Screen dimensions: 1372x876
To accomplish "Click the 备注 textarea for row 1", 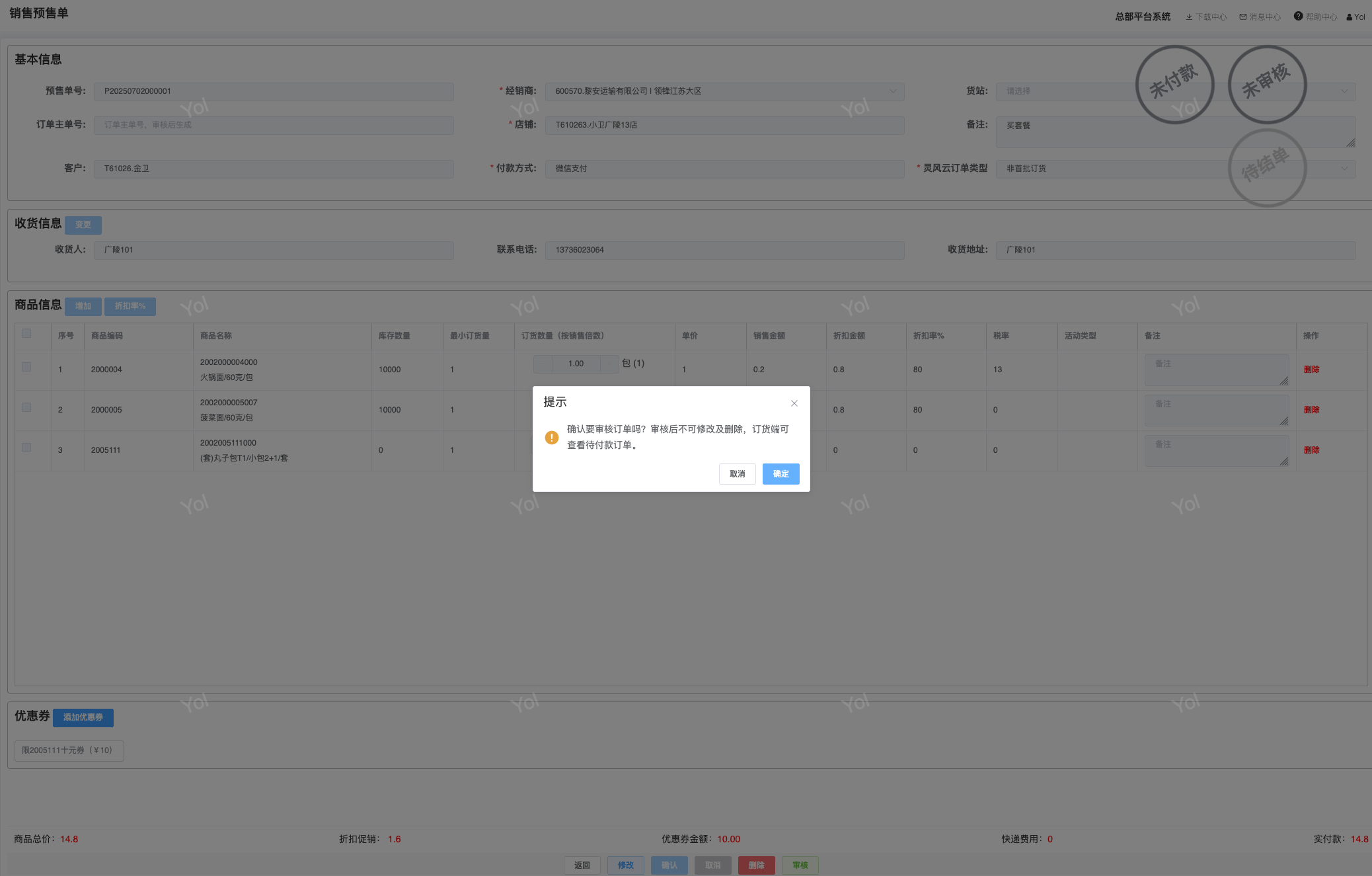I will pyautogui.click(x=1216, y=370).
